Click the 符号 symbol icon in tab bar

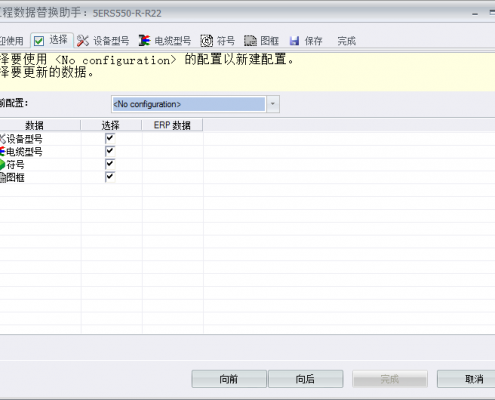207,41
